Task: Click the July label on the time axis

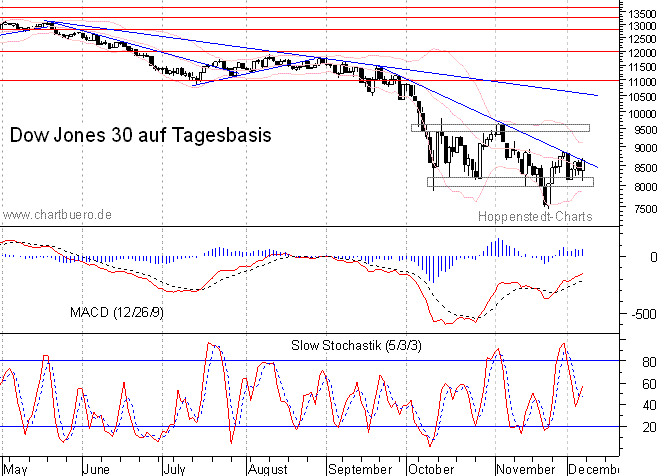Action: pos(174,469)
